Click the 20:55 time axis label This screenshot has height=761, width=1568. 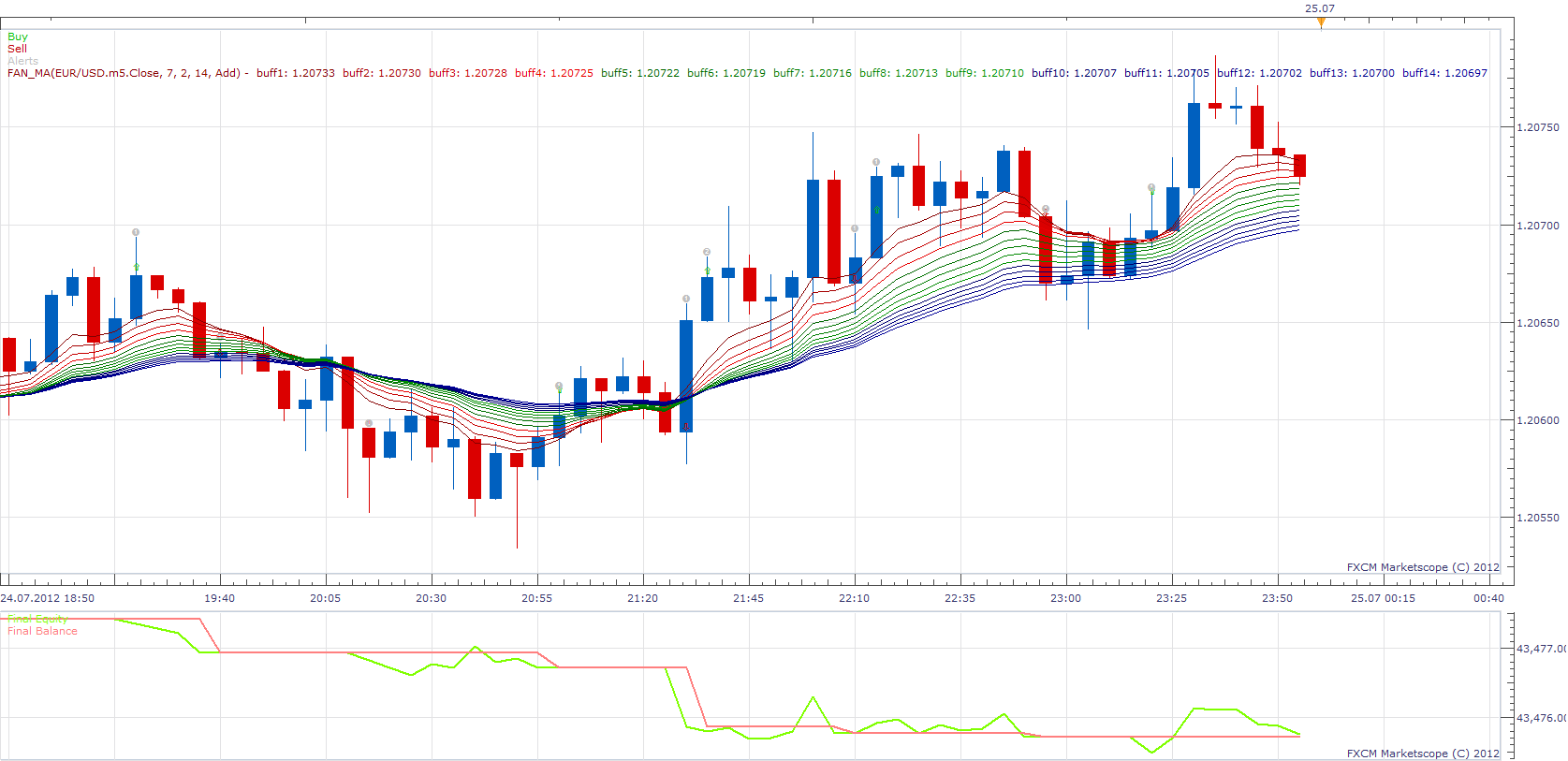coord(537,598)
